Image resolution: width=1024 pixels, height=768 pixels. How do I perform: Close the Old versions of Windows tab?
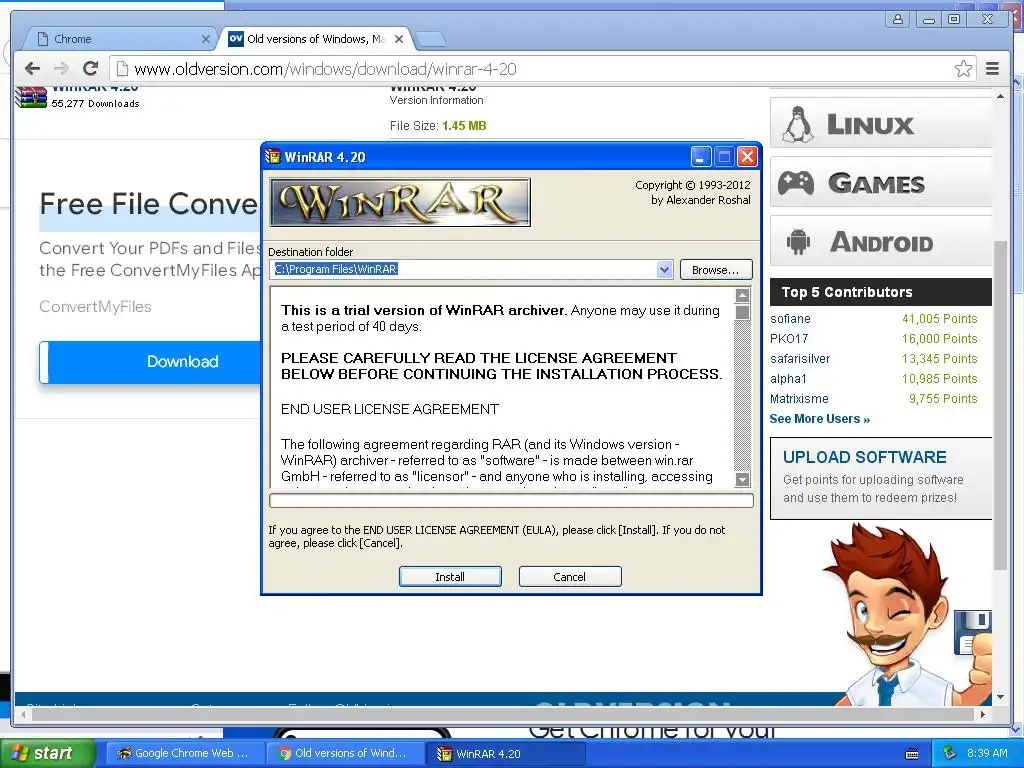399,39
